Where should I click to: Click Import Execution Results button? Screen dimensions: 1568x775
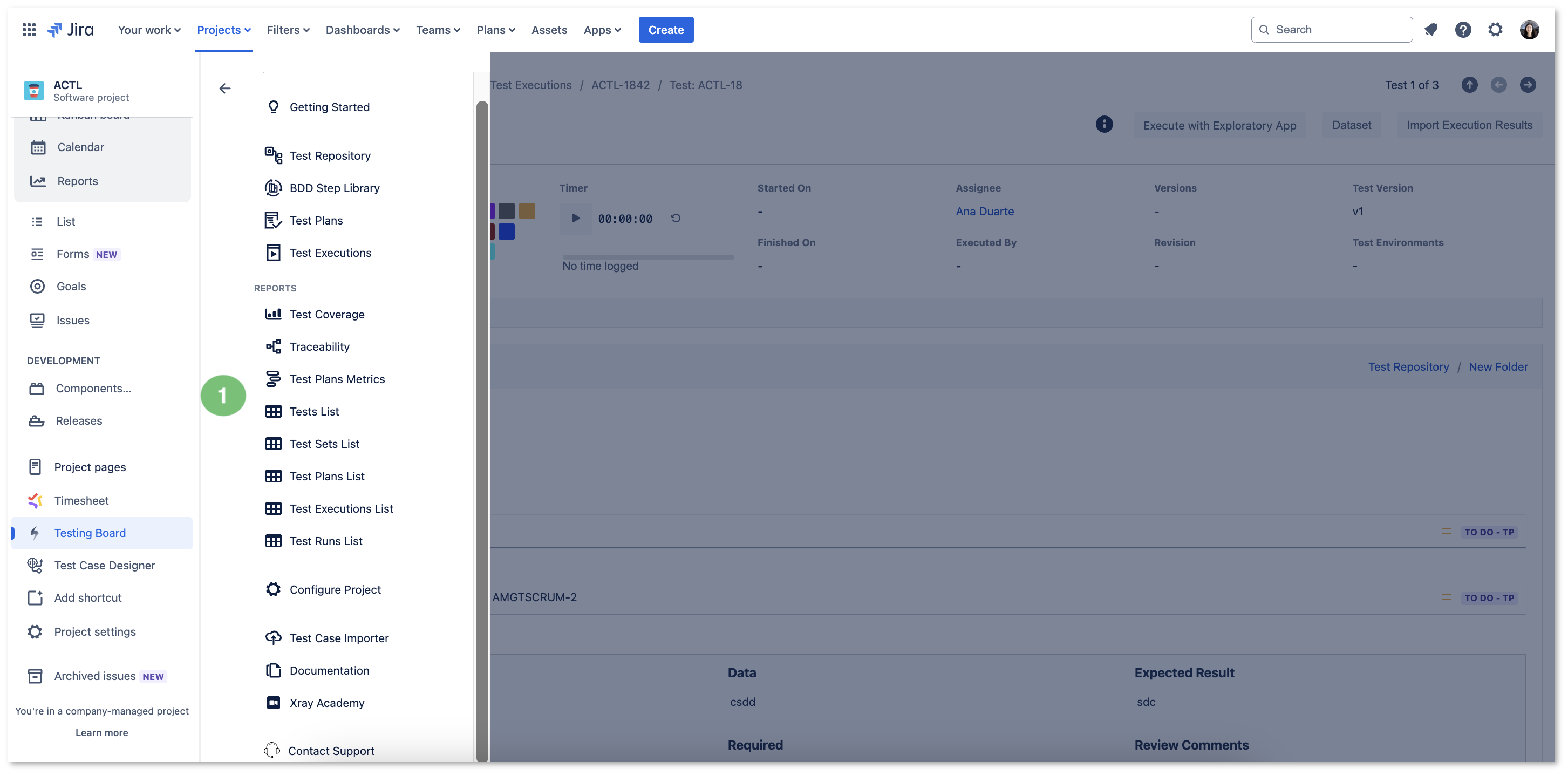(x=1469, y=125)
